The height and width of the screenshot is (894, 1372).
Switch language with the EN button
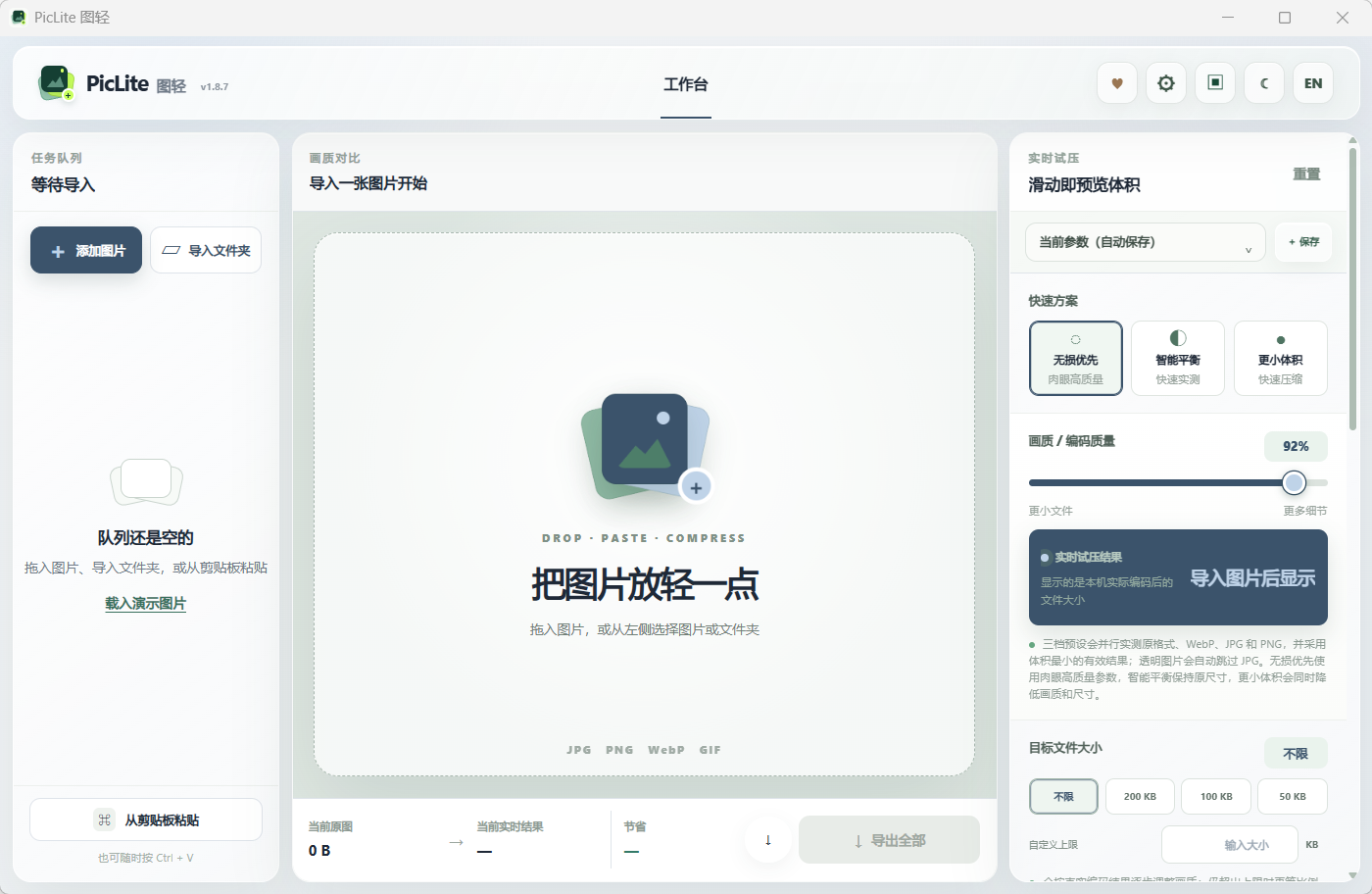pyautogui.click(x=1313, y=83)
